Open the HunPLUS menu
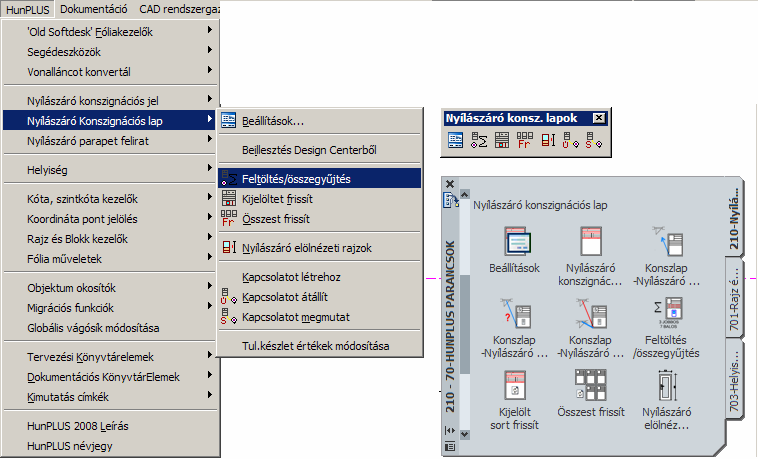This screenshot has height=459, width=758. point(28,9)
